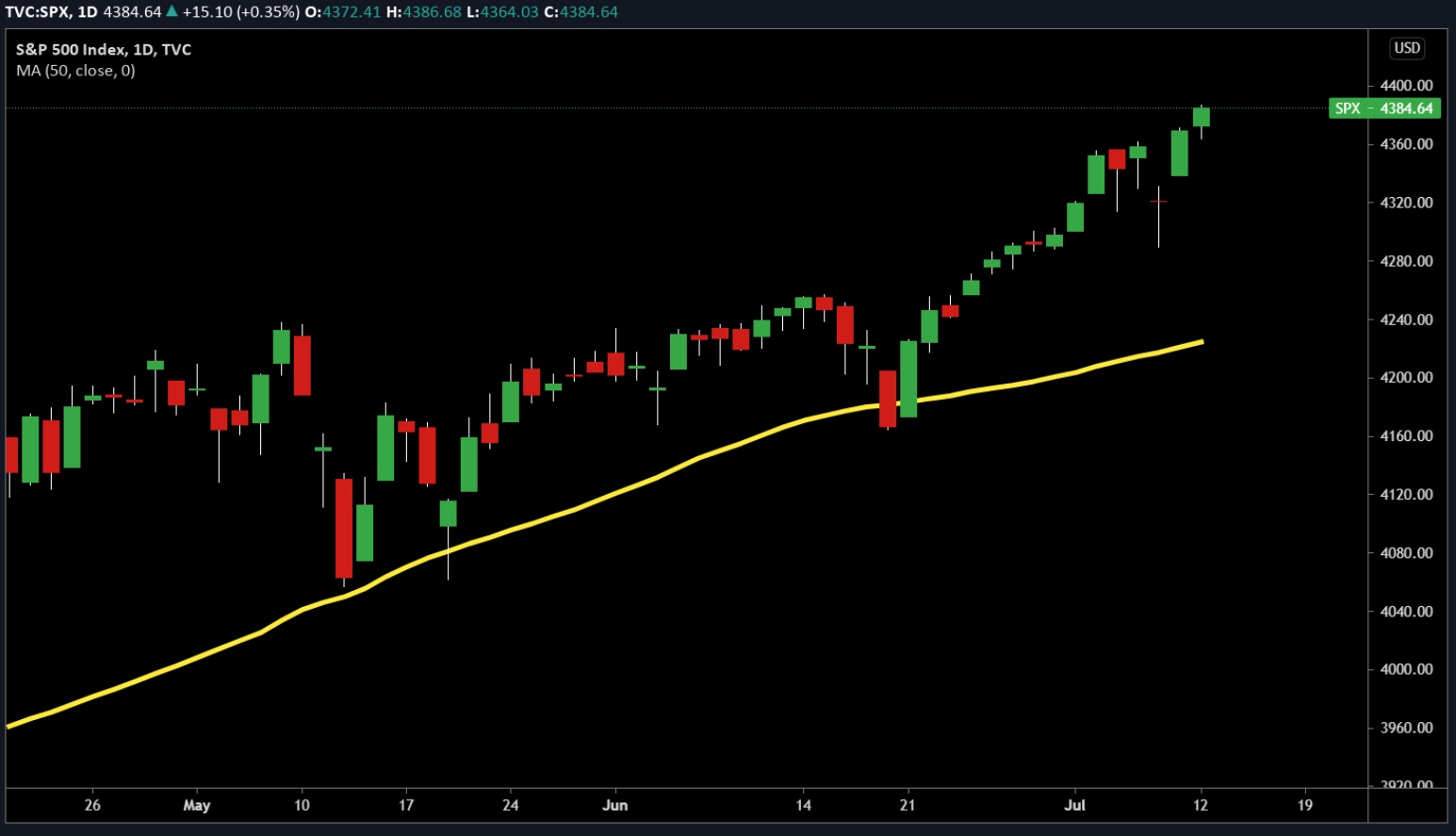Click the S&P 500 Index, 1D, TVC title
The width and height of the screenshot is (1456, 836).
click(x=104, y=50)
